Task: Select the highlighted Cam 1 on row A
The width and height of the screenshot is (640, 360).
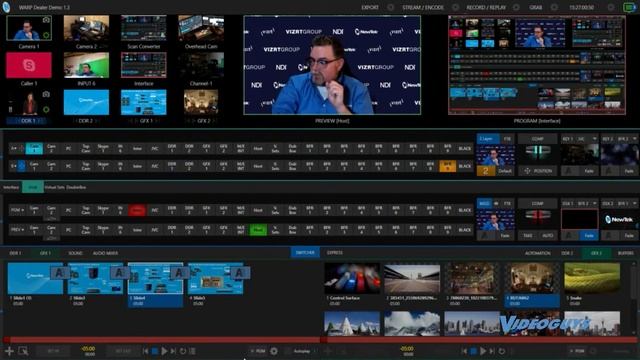Action: point(34,148)
